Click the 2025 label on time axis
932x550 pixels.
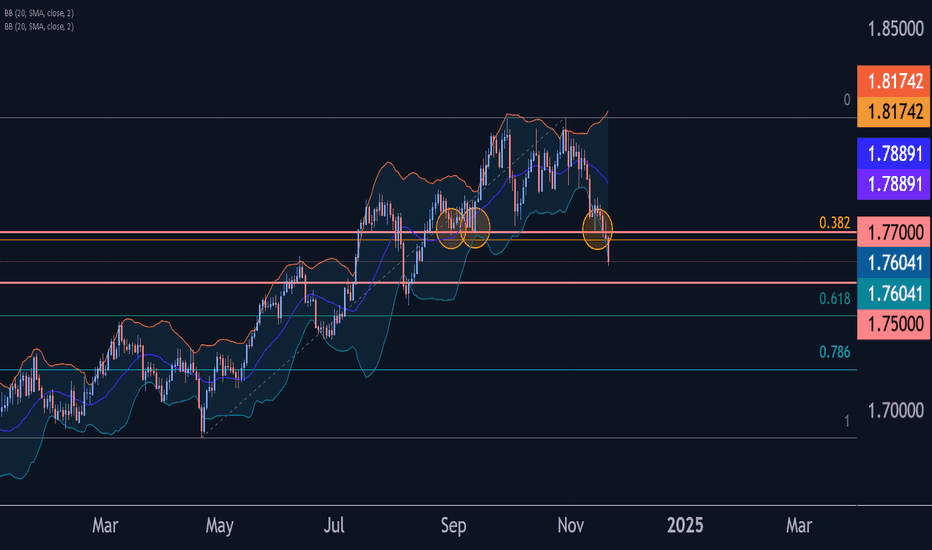tap(685, 526)
